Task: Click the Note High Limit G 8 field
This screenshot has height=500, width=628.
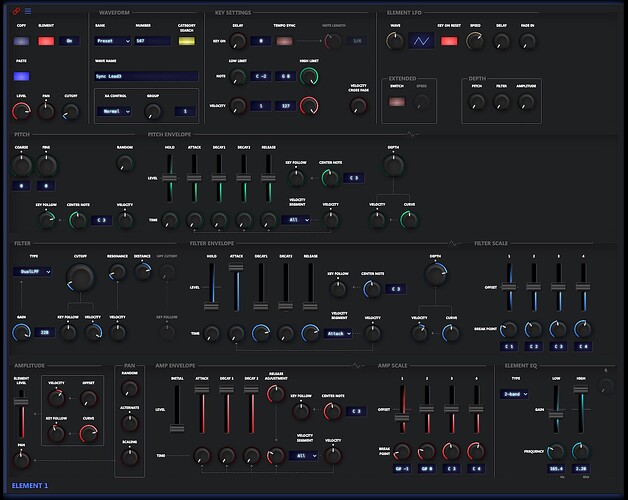Action: coord(286,76)
